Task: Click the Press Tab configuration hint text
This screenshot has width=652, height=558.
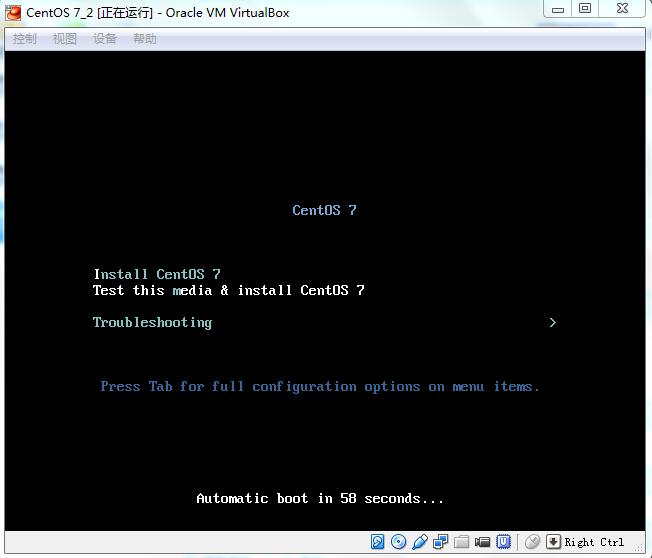Action: (x=320, y=386)
